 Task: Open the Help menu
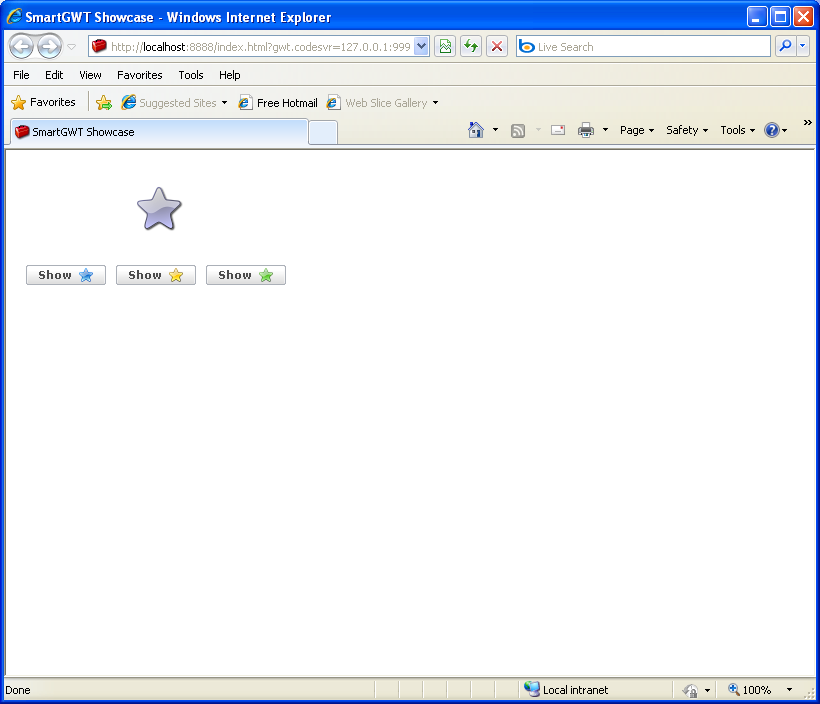tap(230, 75)
